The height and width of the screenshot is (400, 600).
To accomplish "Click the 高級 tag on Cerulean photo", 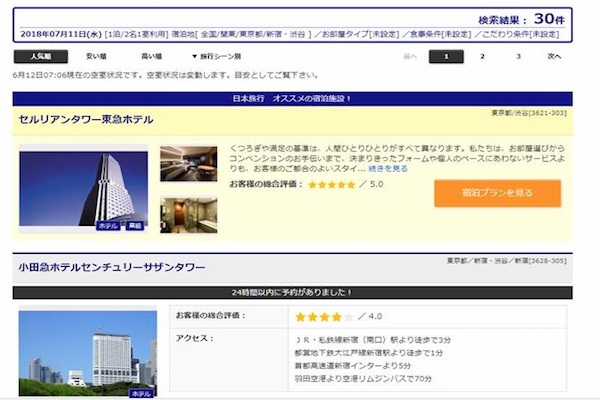I will (135, 226).
